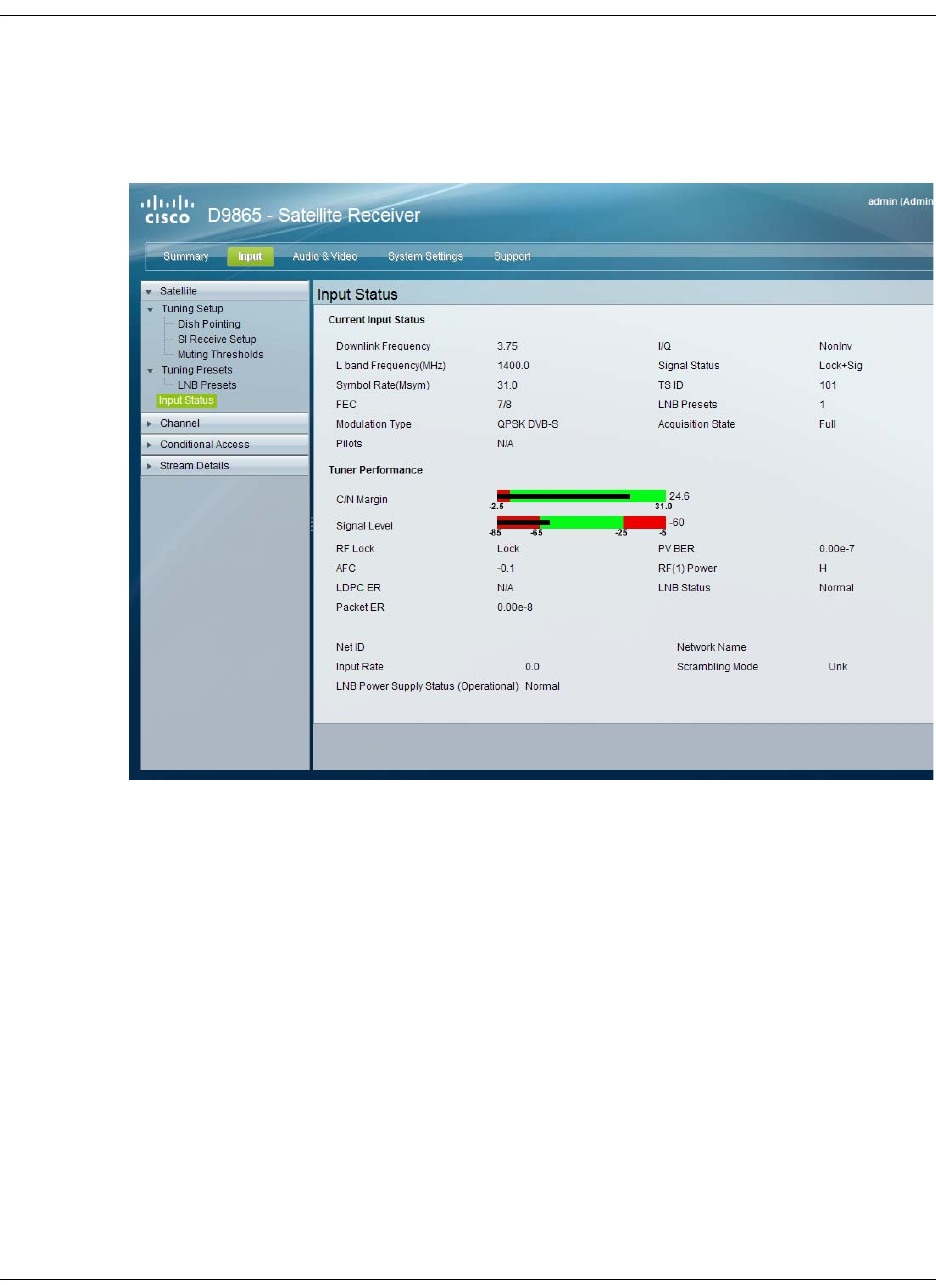Click the Modulation Type value QPSK DVB-S
This screenshot has width=936, height=1285.
527,424
